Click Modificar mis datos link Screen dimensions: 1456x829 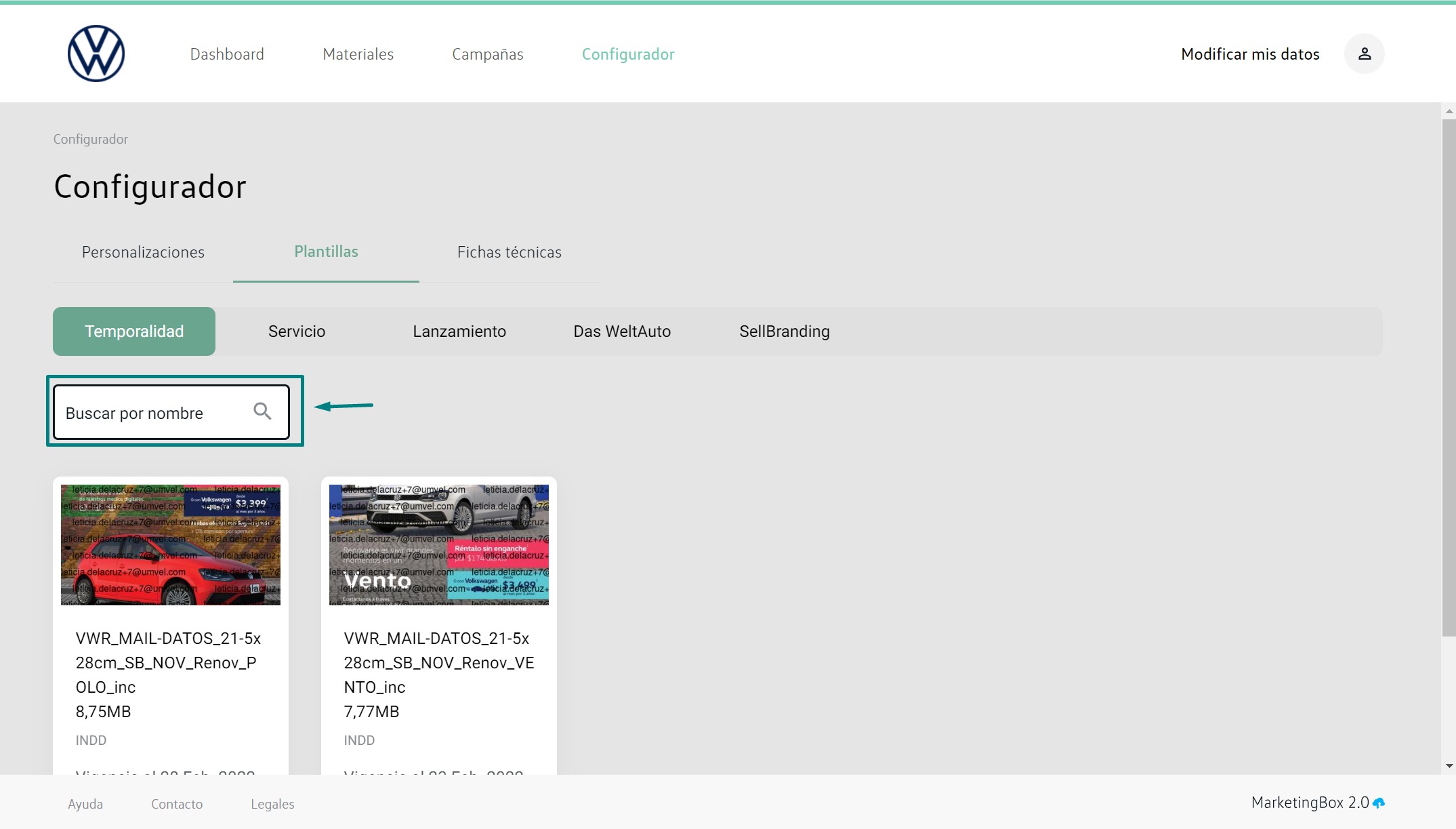coord(1249,54)
